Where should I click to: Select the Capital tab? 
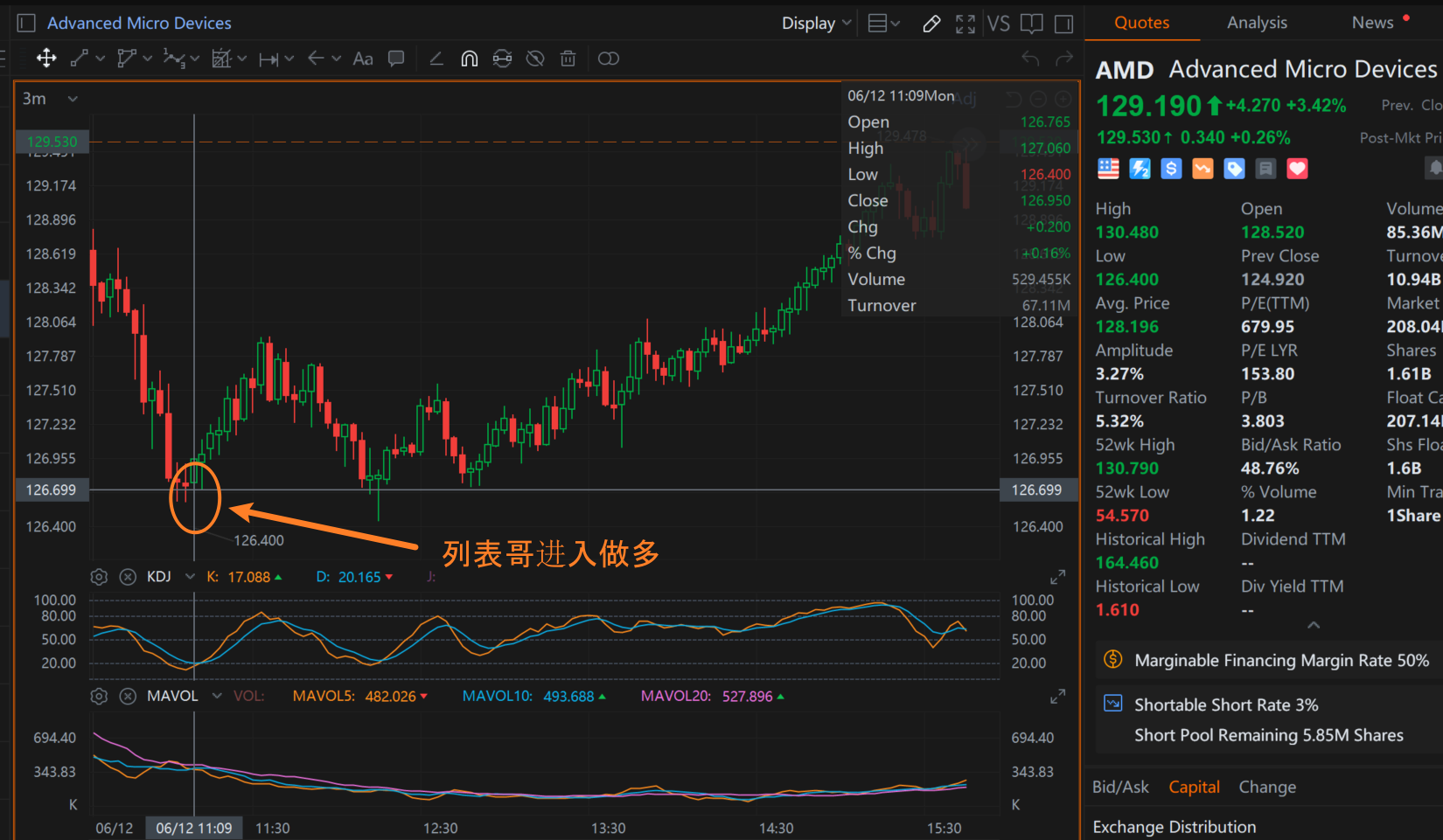(x=1194, y=787)
